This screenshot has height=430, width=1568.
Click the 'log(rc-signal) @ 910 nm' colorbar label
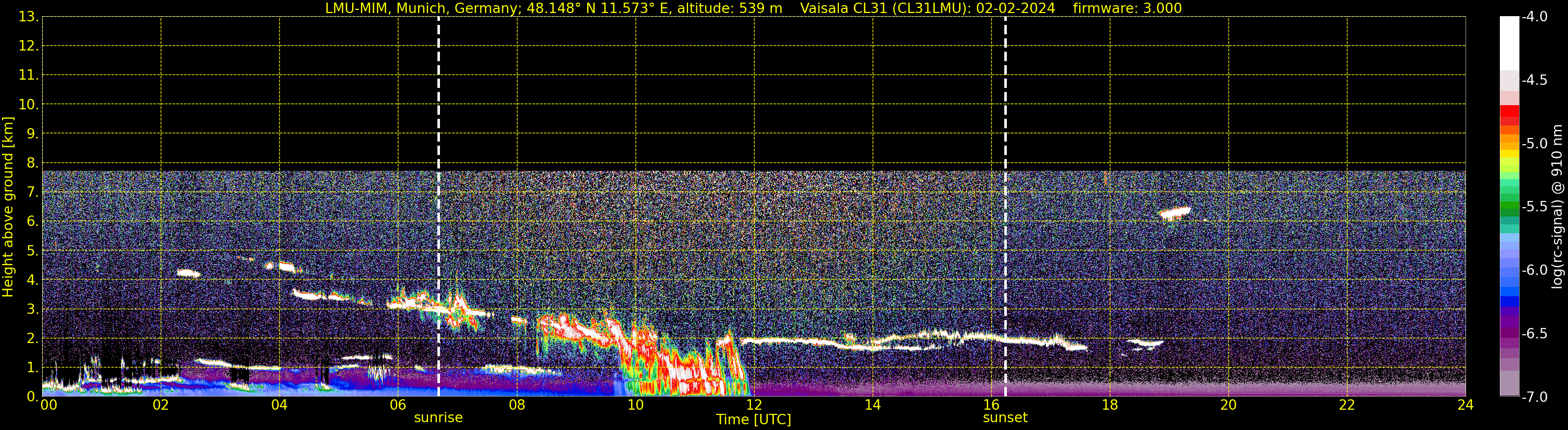(x=1557, y=207)
